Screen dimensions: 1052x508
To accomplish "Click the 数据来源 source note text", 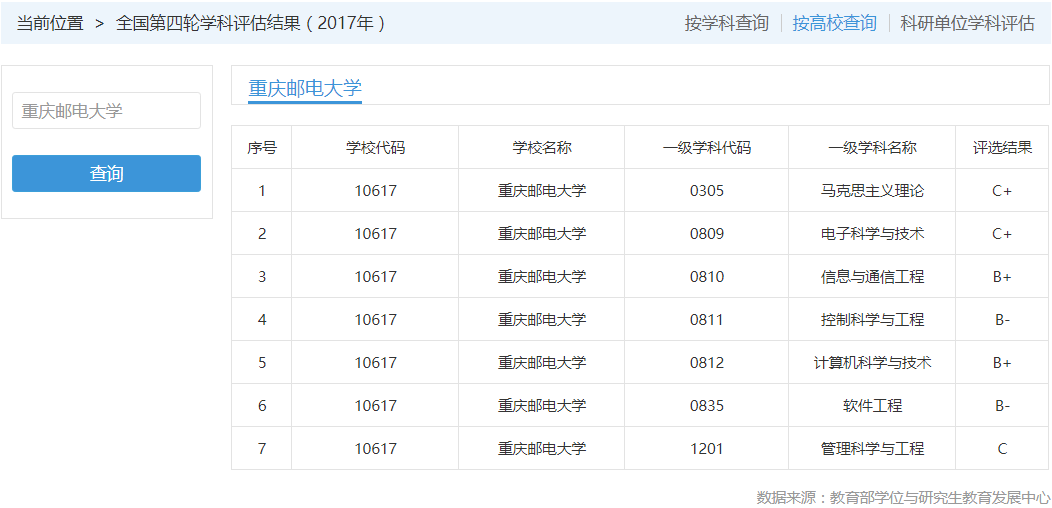I will click(903, 497).
